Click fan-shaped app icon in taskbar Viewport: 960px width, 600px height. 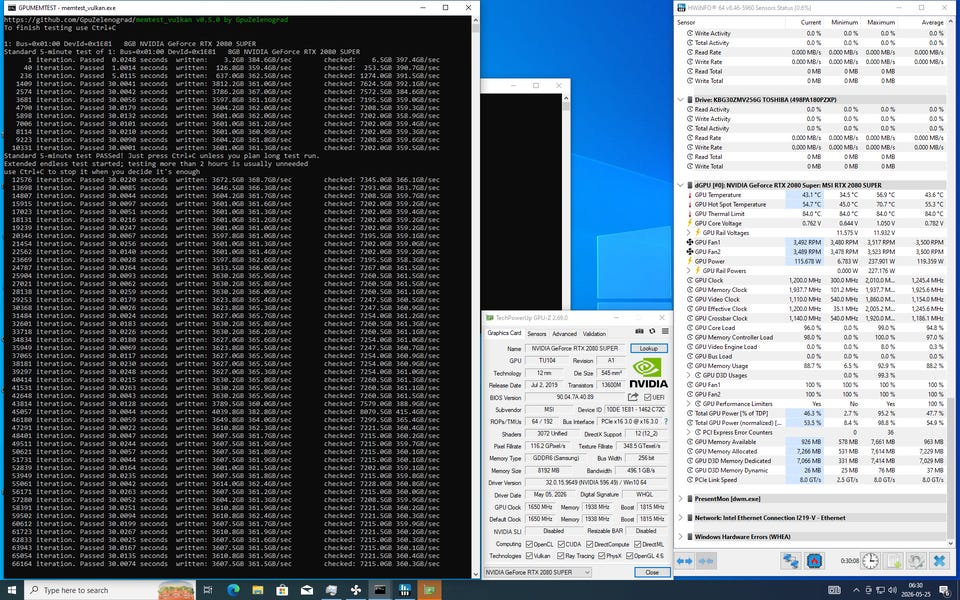[x=356, y=590]
